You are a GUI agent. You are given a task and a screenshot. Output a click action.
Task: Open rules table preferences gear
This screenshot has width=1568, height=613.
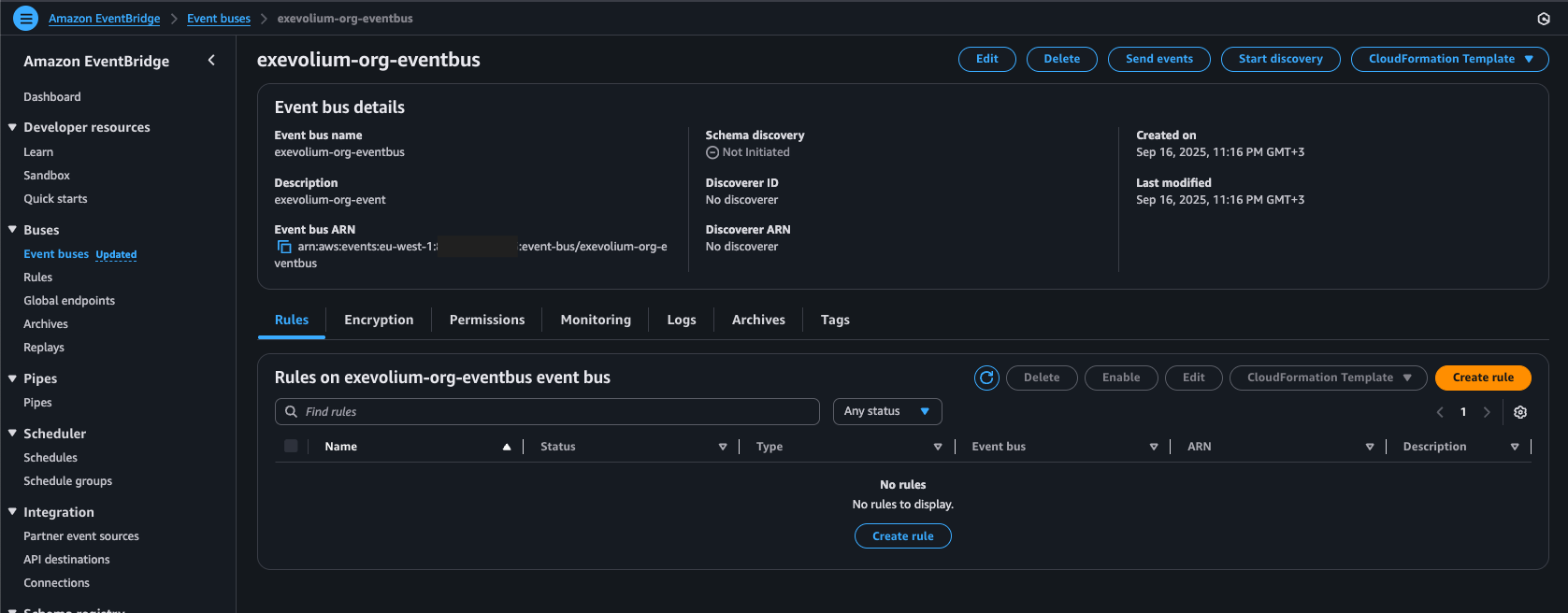coord(1520,412)
